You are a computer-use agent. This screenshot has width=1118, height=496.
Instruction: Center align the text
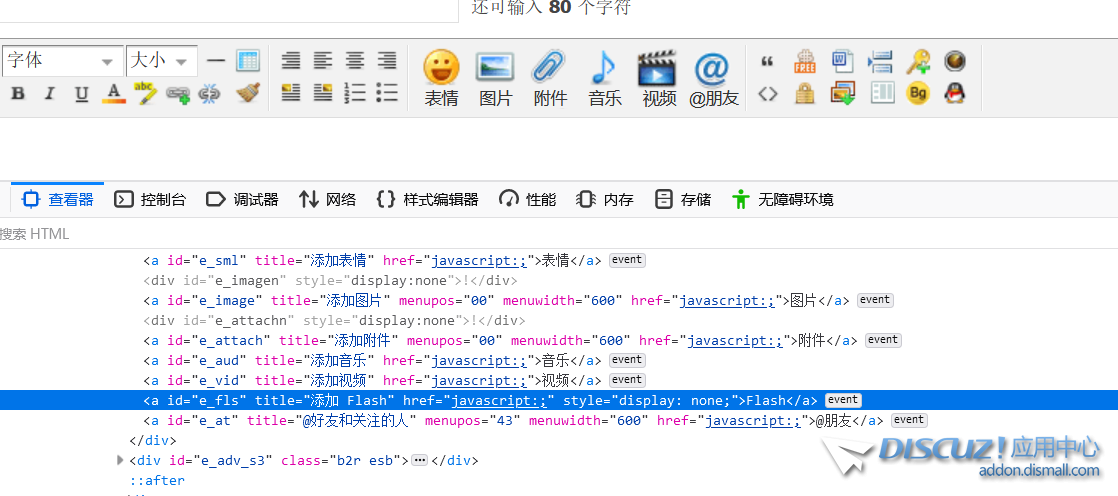355,61
